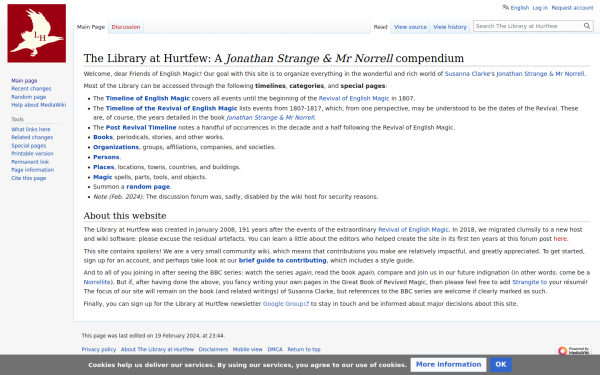Open the Magic category
Screen dimensions: 600x375
(103, 177)
